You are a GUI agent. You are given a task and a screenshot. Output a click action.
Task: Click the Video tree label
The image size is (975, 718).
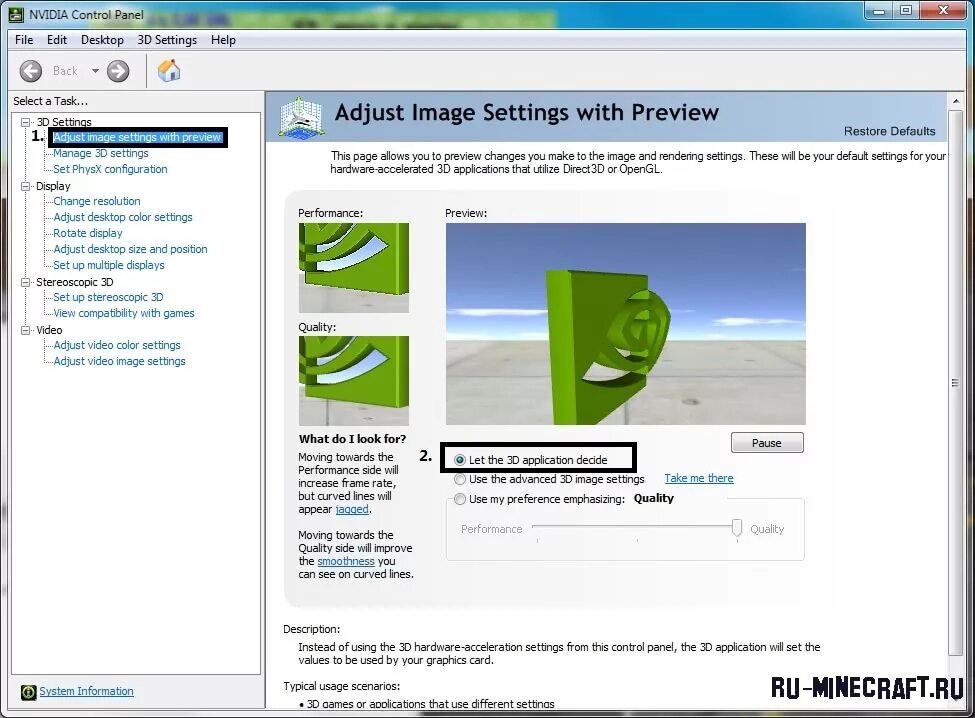[49, 330]
